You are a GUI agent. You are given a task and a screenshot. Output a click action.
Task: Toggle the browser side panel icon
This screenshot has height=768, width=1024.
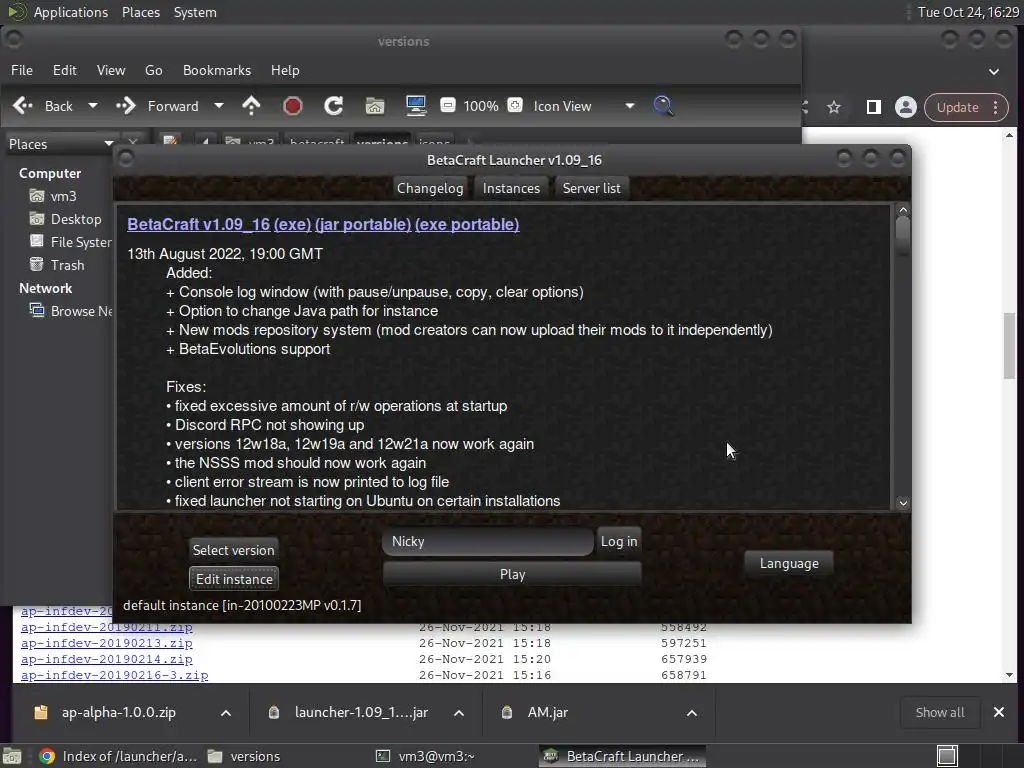click(873, 107)
